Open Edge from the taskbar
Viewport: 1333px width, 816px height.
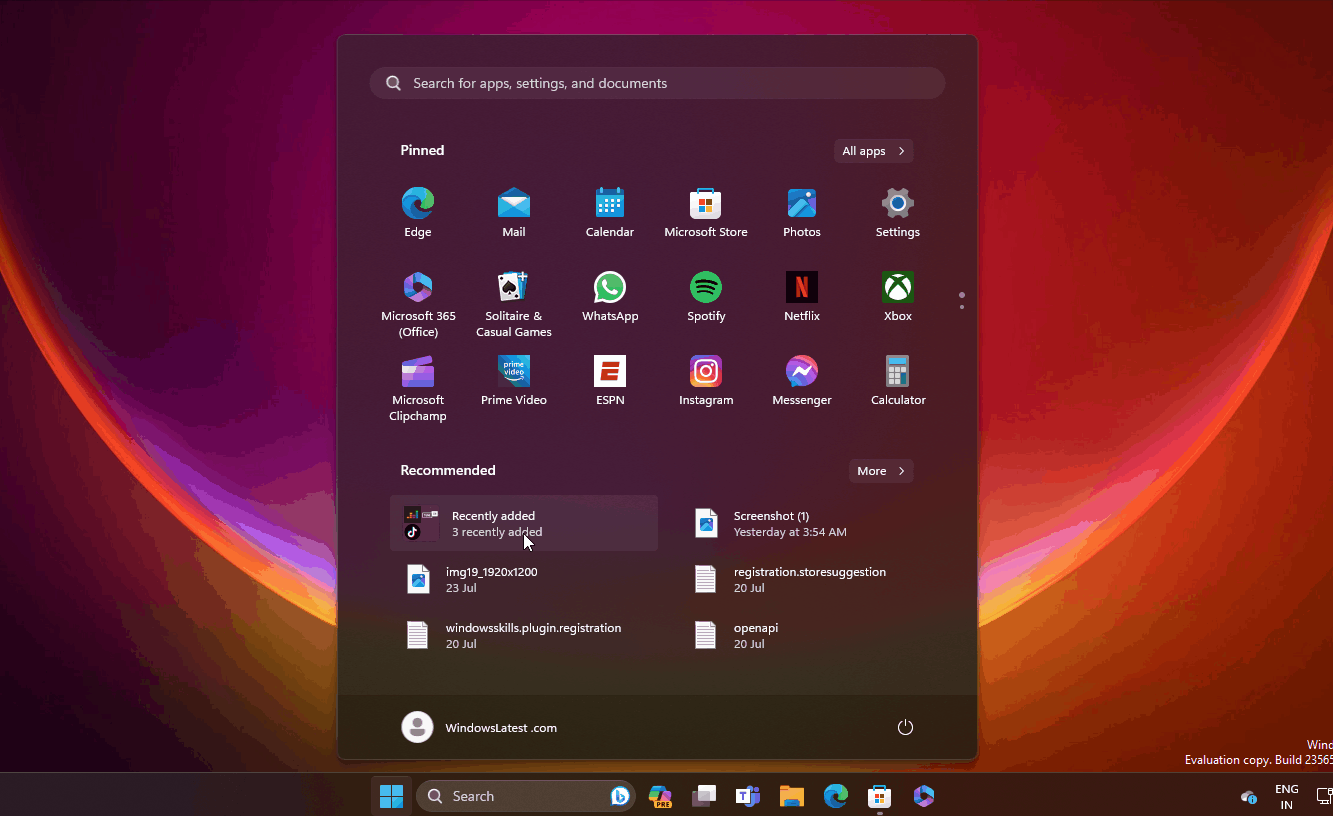point(836,796)
